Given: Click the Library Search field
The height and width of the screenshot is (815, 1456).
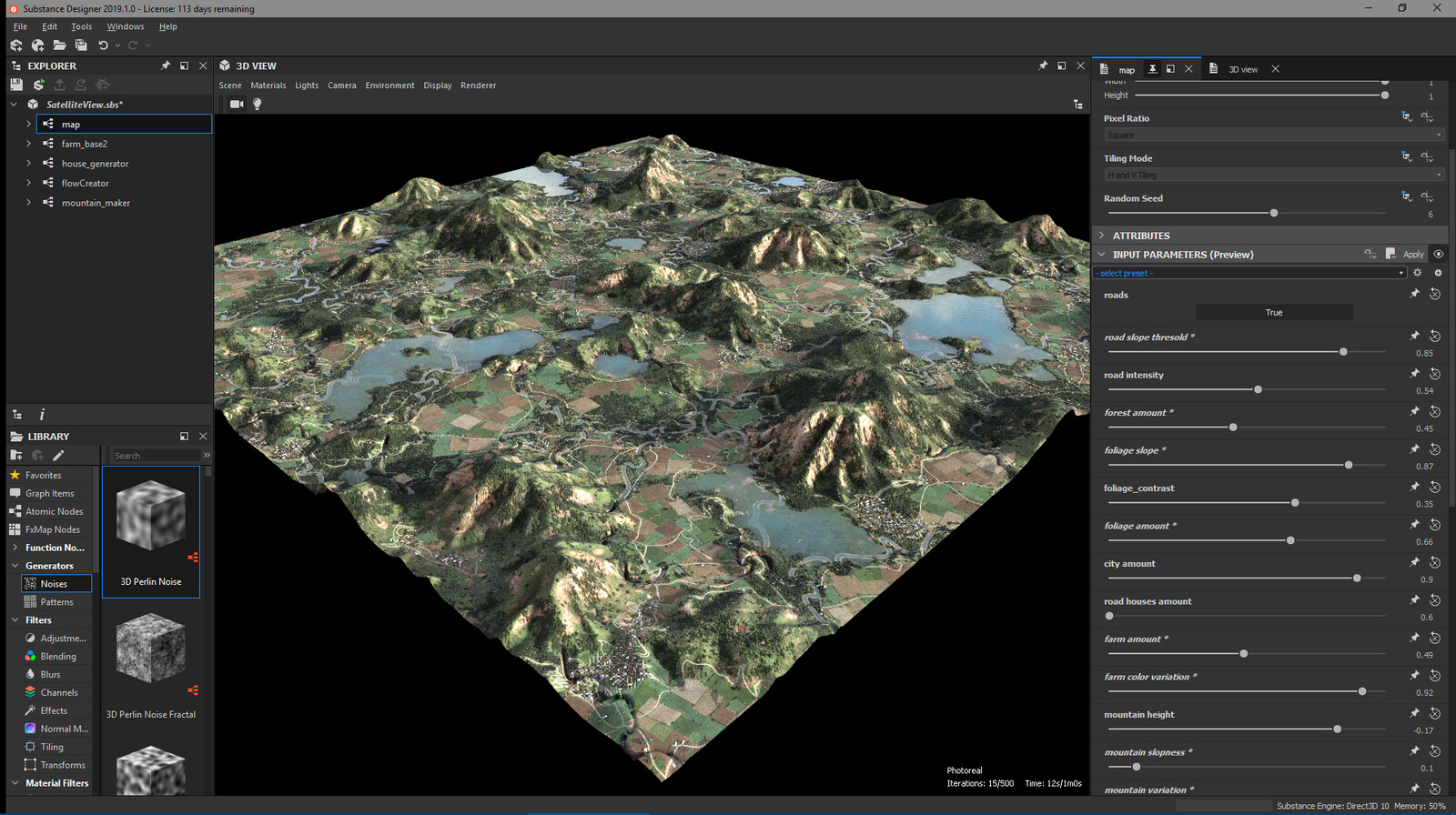Looking at the screenshot, I should [155, 456].
